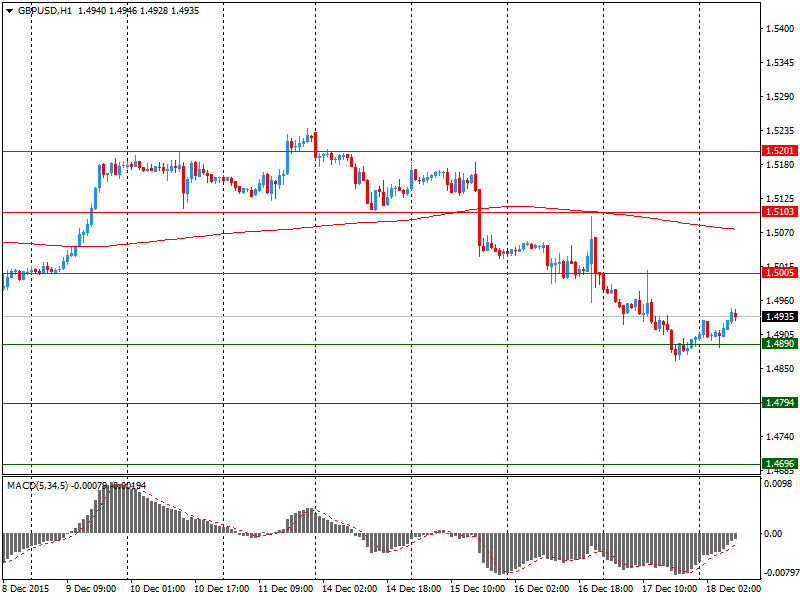Select the 1.5400 price scale value
This screenshot has height=600, width=800.
click(781, 29)
